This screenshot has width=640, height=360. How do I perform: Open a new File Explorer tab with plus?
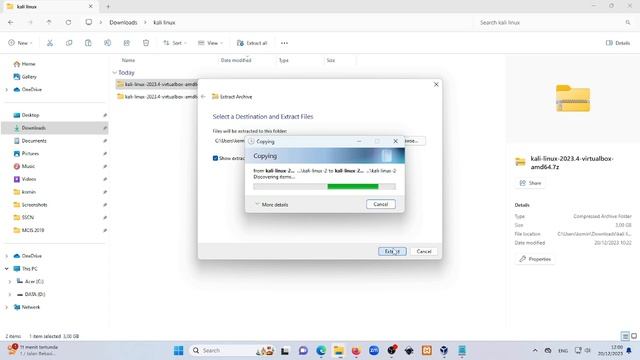click(x=108, y=7)
